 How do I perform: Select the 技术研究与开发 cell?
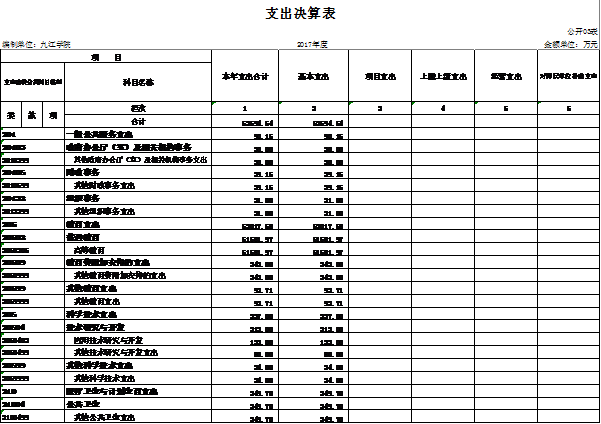coord(138,327)
